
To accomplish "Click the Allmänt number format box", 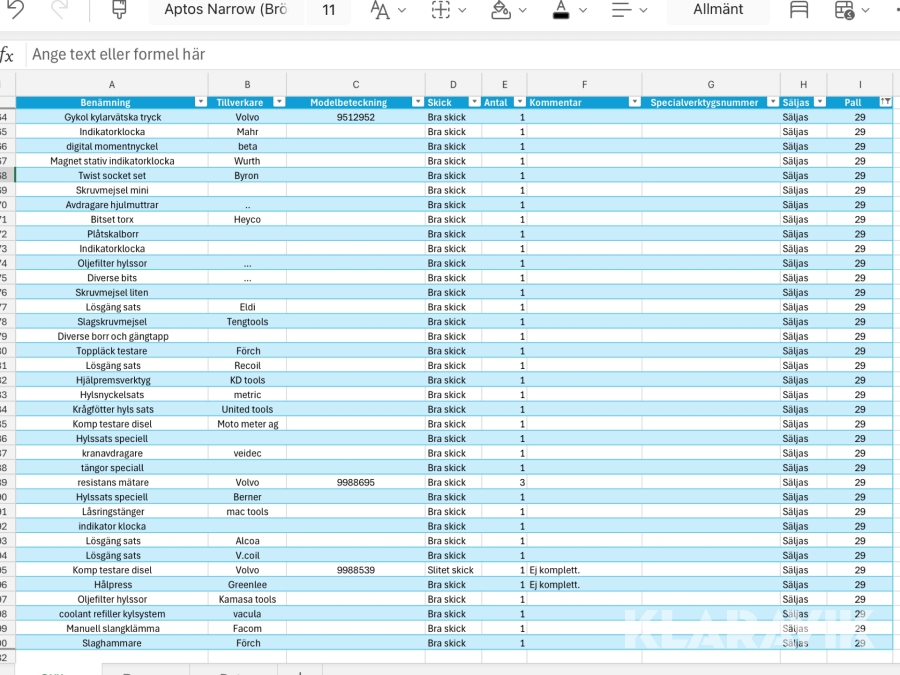I will coord(718,10).
